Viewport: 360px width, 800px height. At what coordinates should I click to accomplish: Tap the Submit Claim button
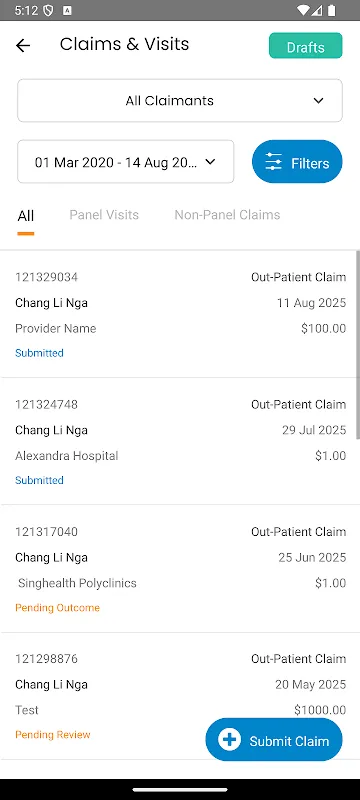(274, 739)
